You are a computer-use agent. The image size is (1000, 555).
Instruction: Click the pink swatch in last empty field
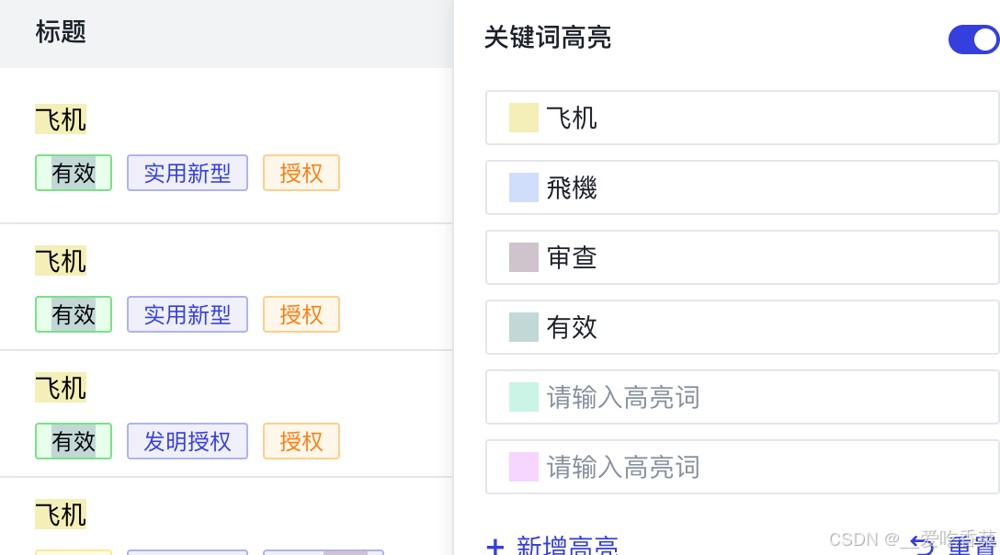tap(524, 466)
